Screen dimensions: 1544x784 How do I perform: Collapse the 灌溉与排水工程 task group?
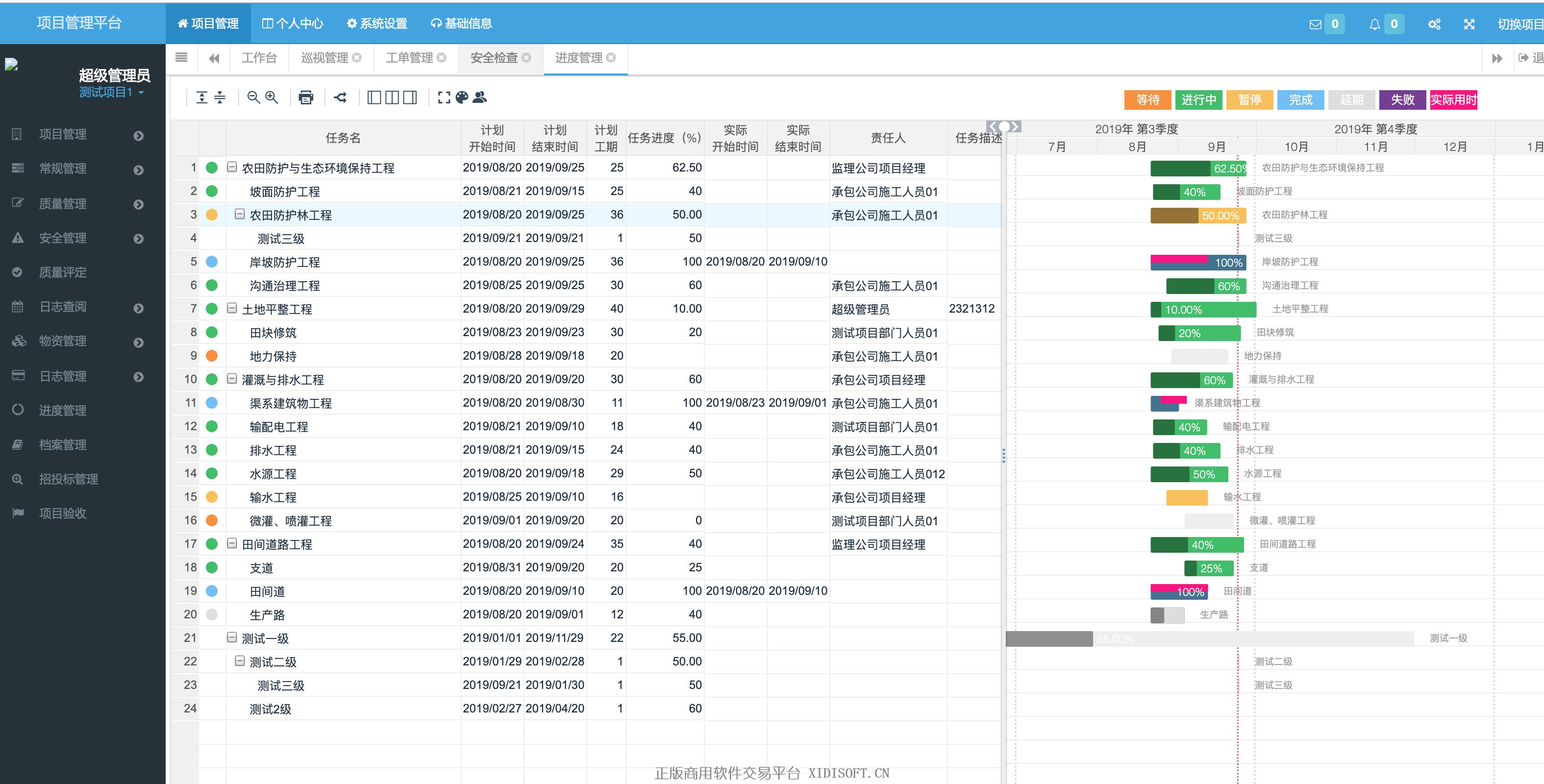coord(232,379)
